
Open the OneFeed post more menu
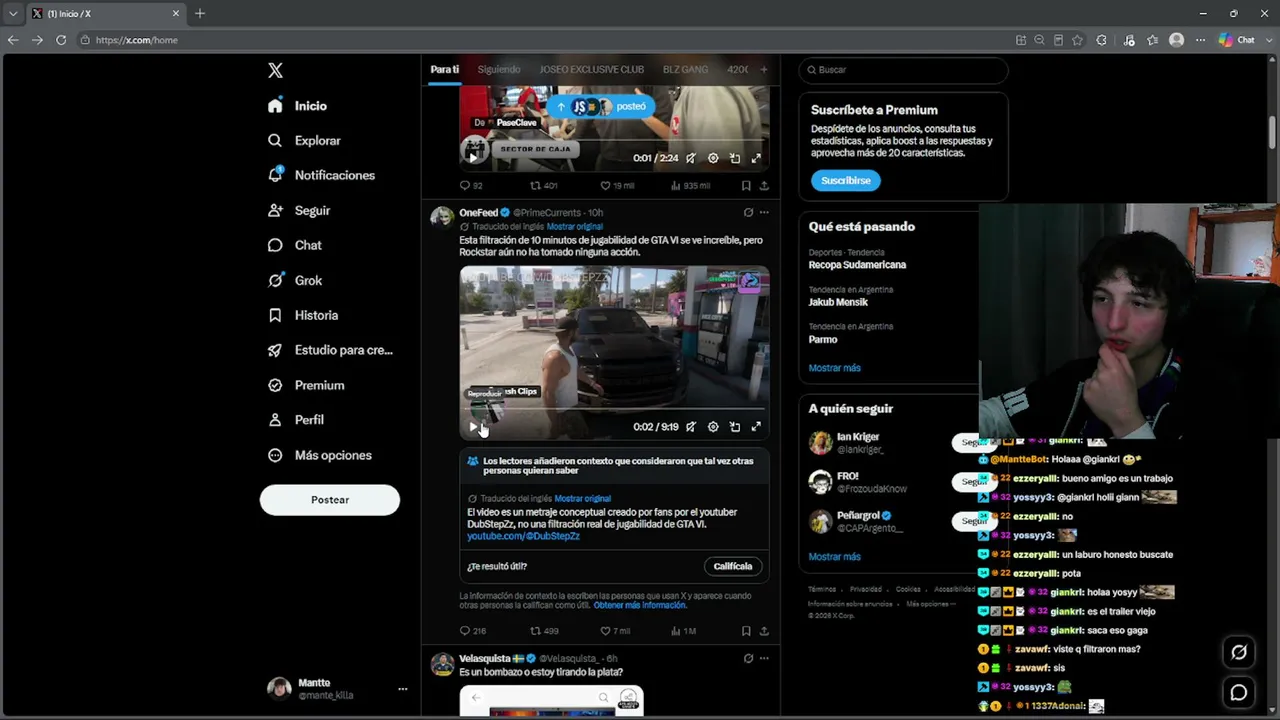click(x=764, y=213)
